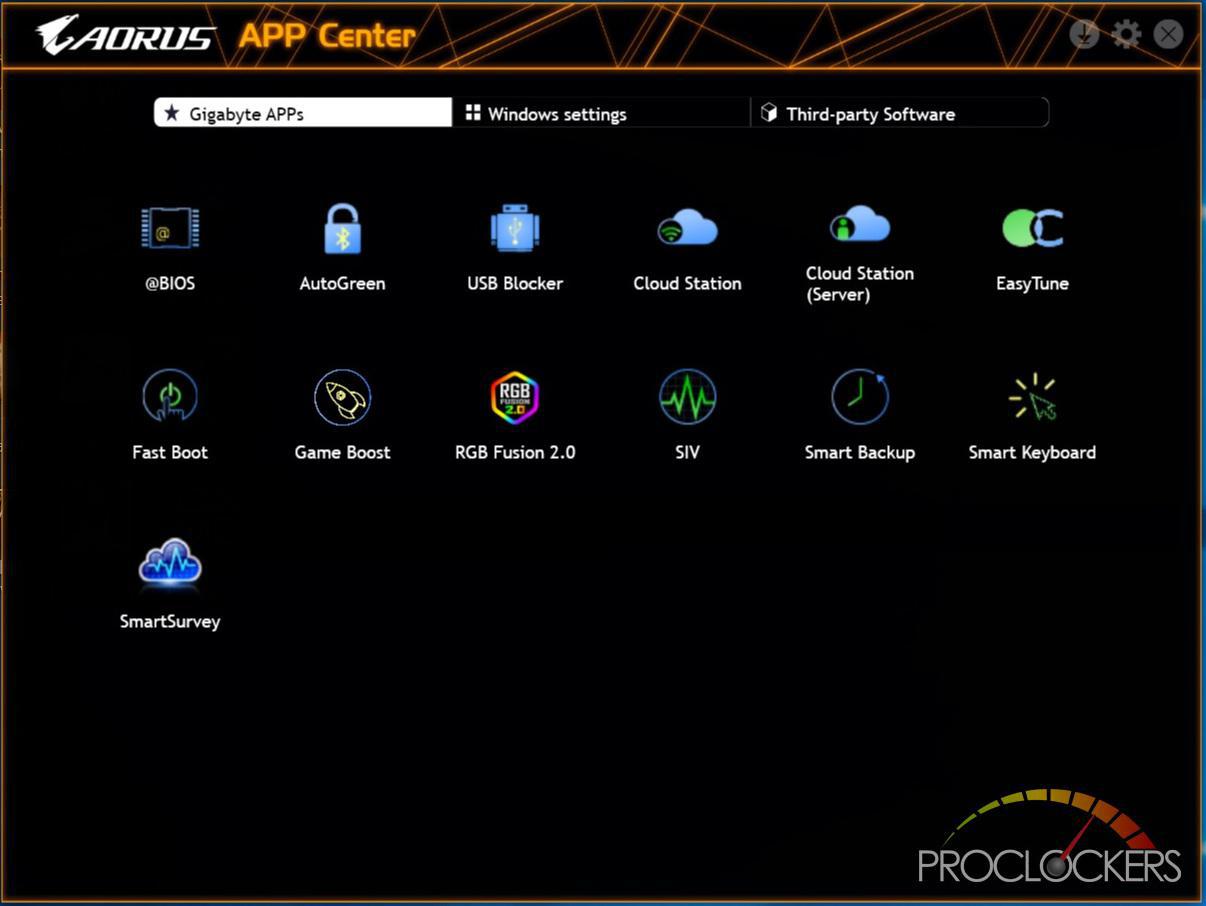The height and width of the screenshot is (906, 1206).
Task: Click the "Game Boost" label
Action: (342, 452)
